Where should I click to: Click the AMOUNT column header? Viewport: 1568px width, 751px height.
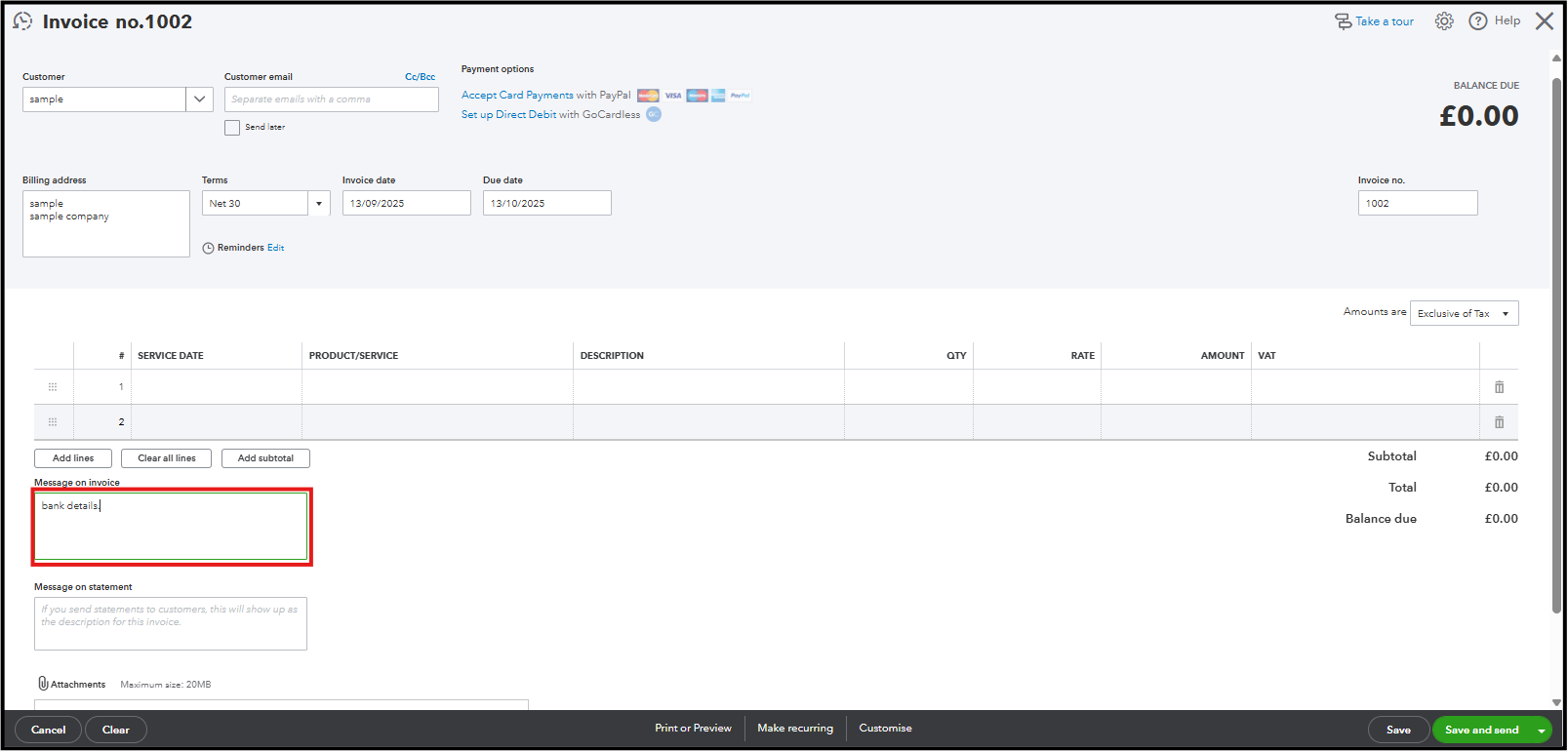(x=1223, y=356)
